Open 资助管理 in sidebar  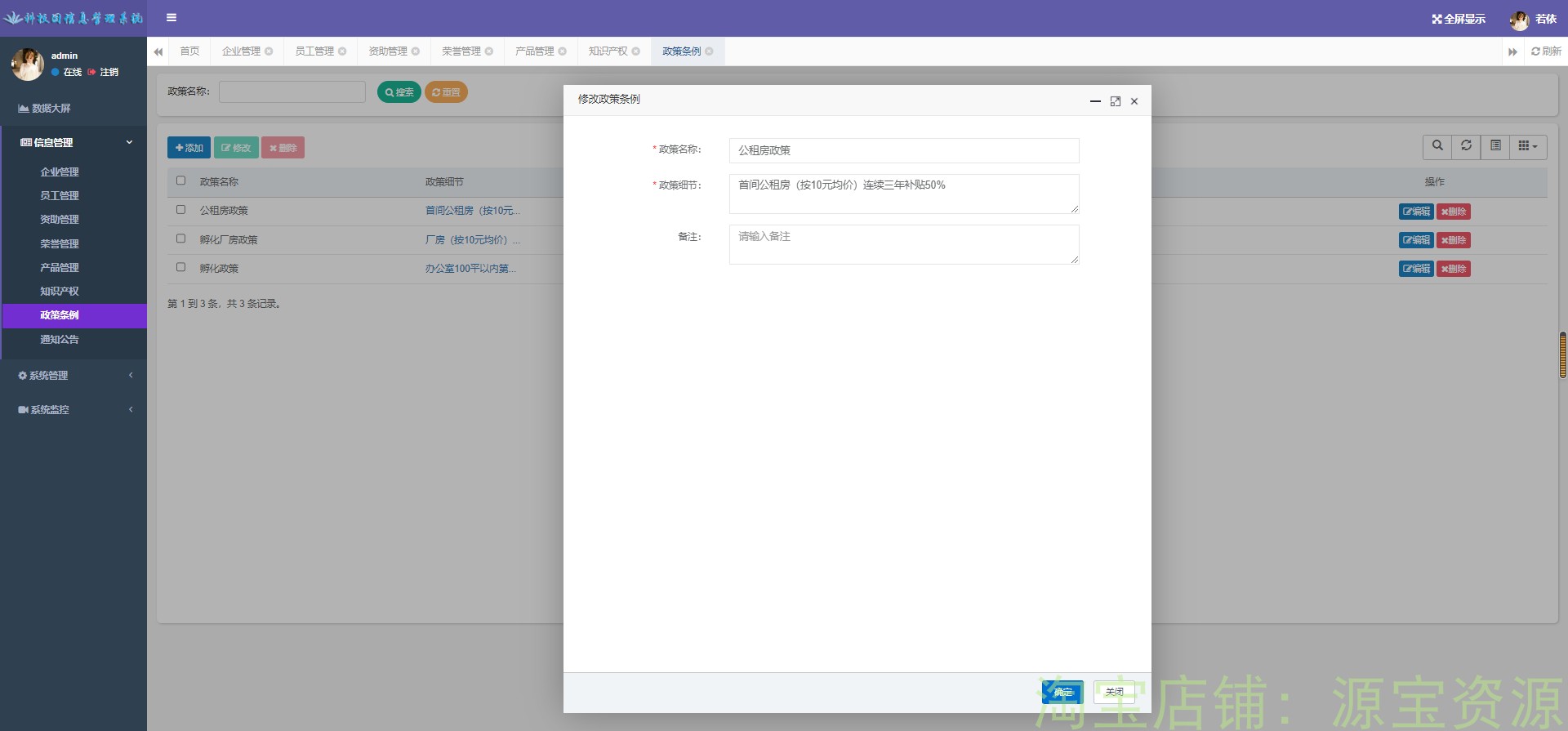pos(73,220)
